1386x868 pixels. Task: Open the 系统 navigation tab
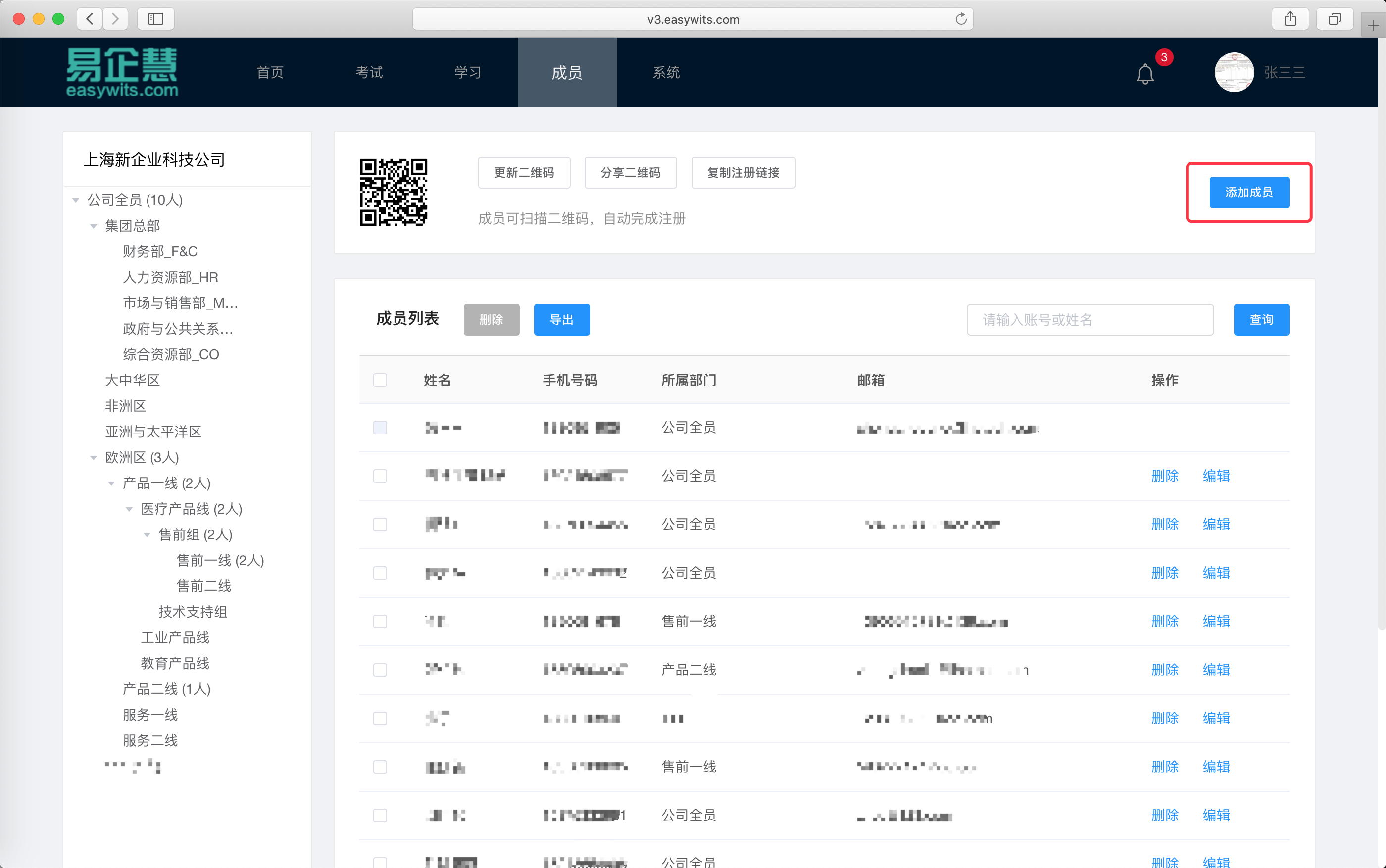click(666, 72)
